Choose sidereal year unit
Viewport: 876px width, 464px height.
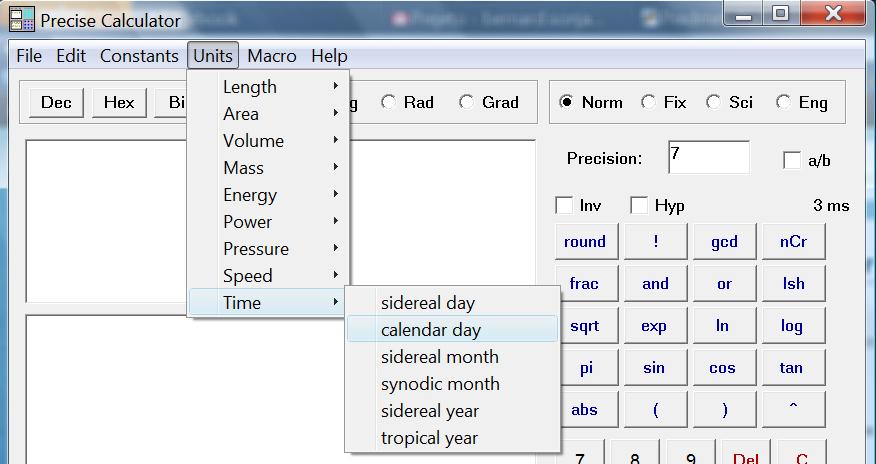coord(452,411)
